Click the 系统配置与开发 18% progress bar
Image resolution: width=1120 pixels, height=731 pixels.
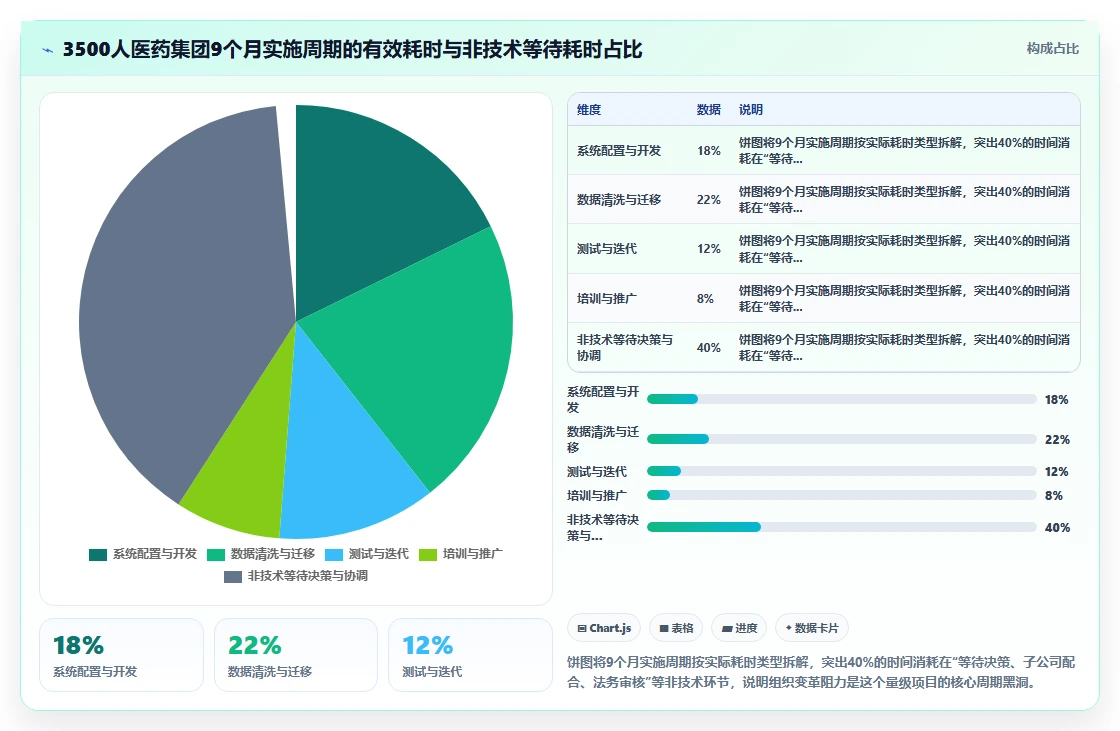(x=841, y=399)
